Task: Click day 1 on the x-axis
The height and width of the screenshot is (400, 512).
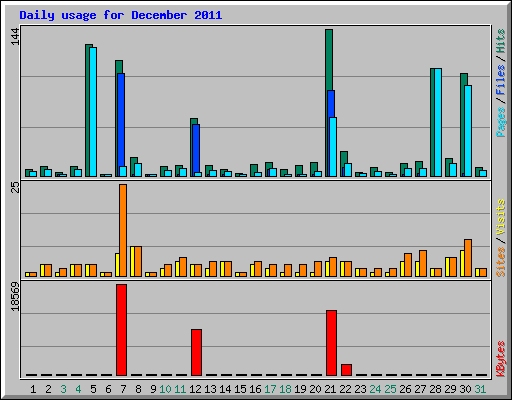Action: 33,389
